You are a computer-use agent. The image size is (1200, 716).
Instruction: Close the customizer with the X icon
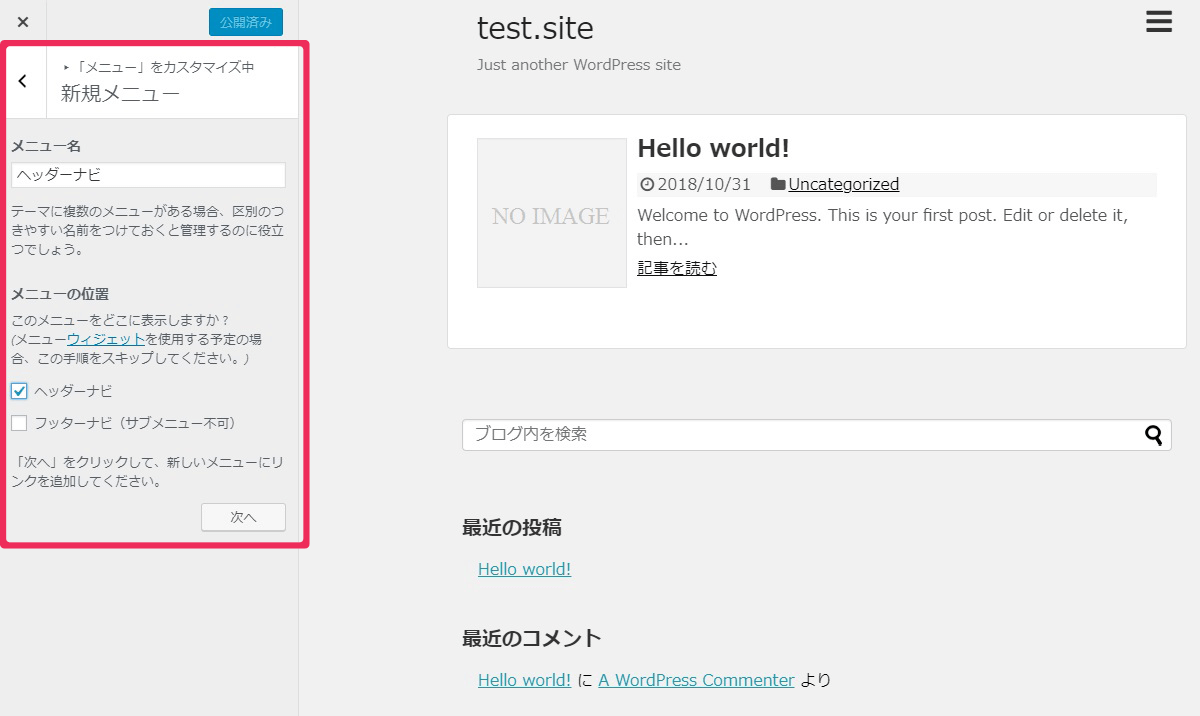point(23,22)
